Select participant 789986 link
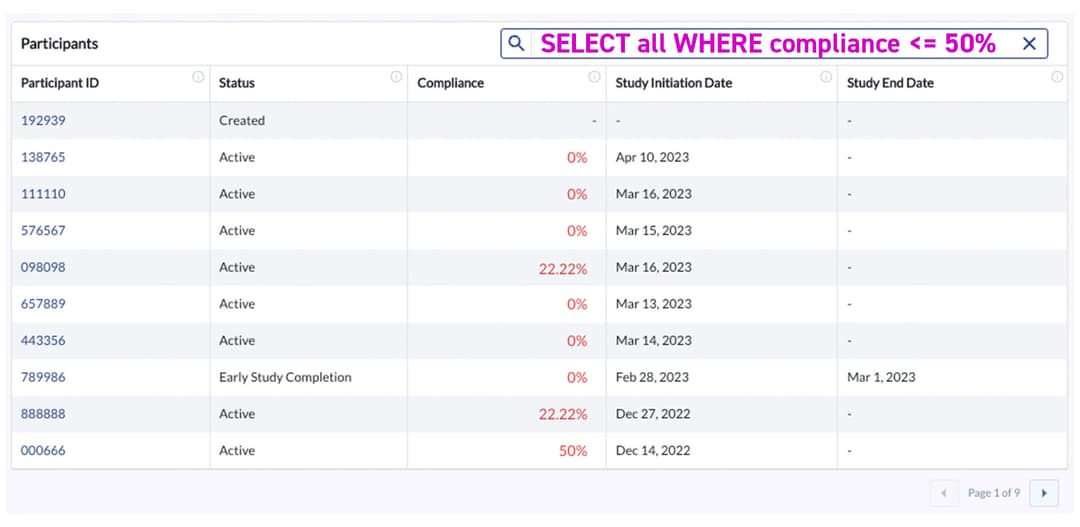 pos(43,377)
